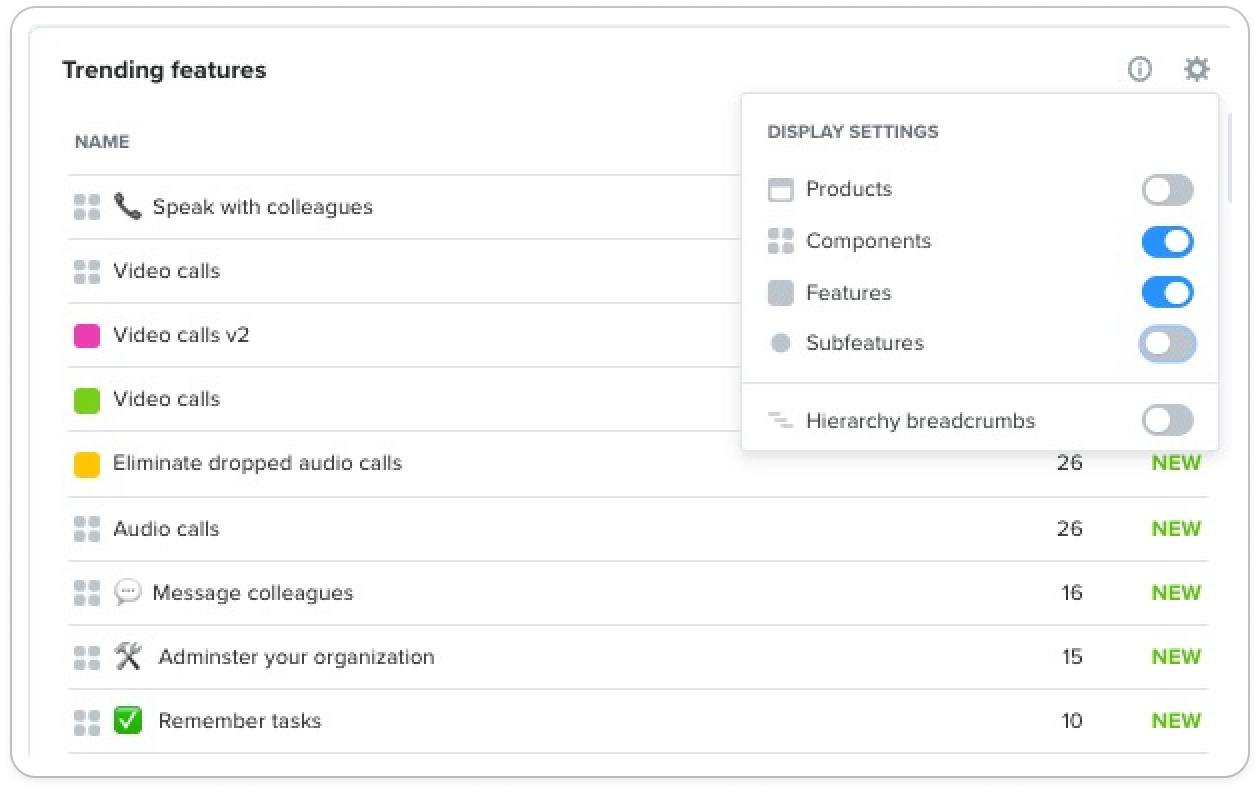Open the Message colleagues row
1260x792 pixels.
[637, 593]
